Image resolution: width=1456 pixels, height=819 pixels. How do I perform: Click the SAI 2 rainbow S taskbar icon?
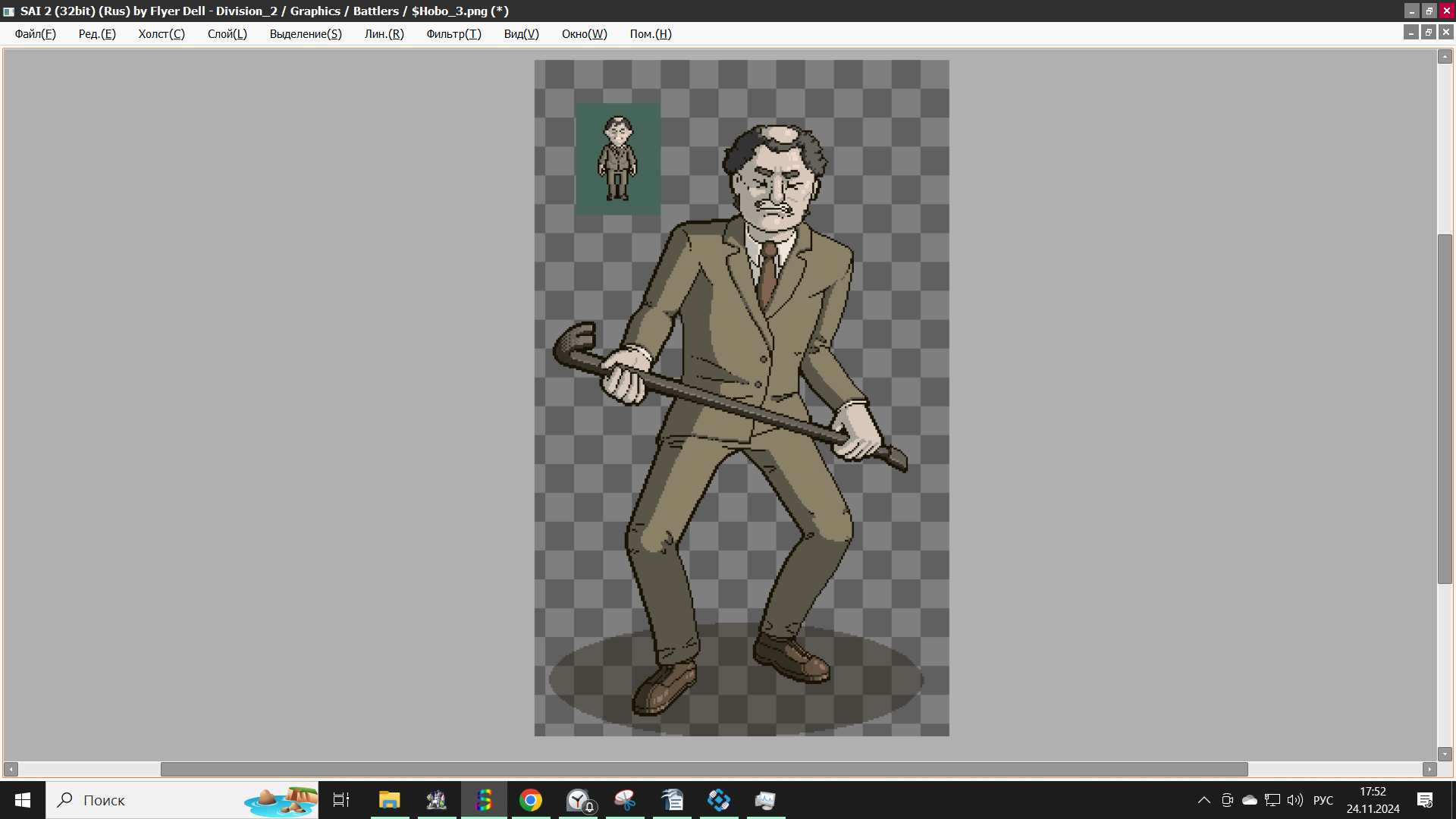click(x=484, y=800)
